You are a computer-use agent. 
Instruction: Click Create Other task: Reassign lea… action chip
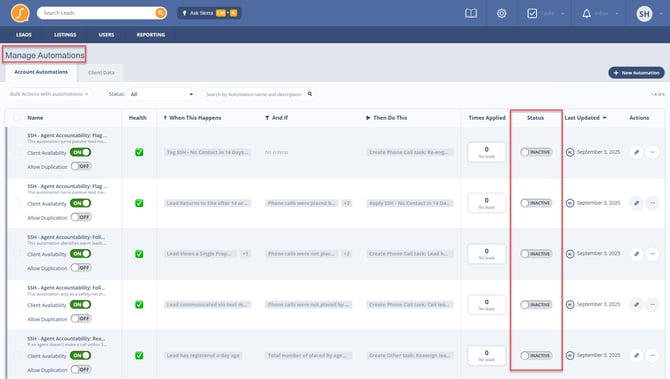pyautogui.click(x=409, y=355)
